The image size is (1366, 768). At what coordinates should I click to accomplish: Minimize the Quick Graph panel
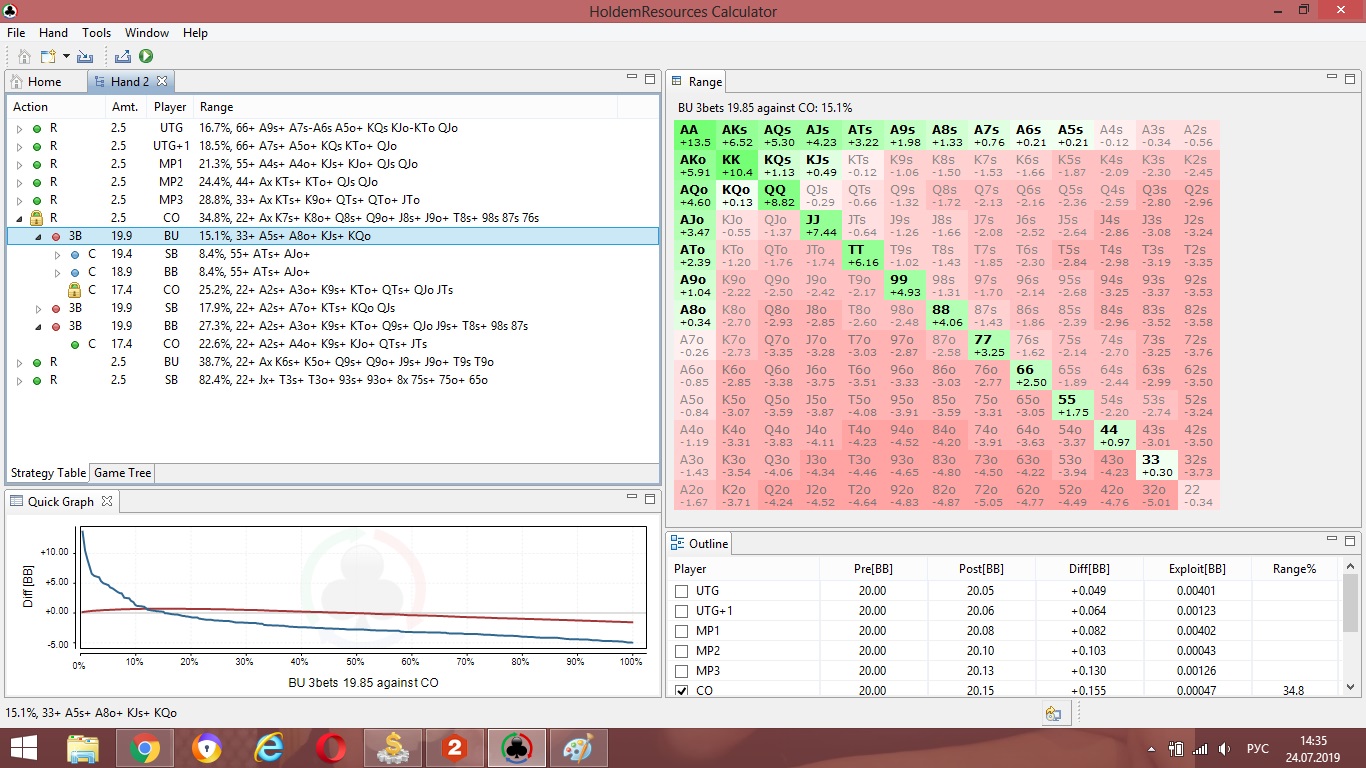point(631,497)
